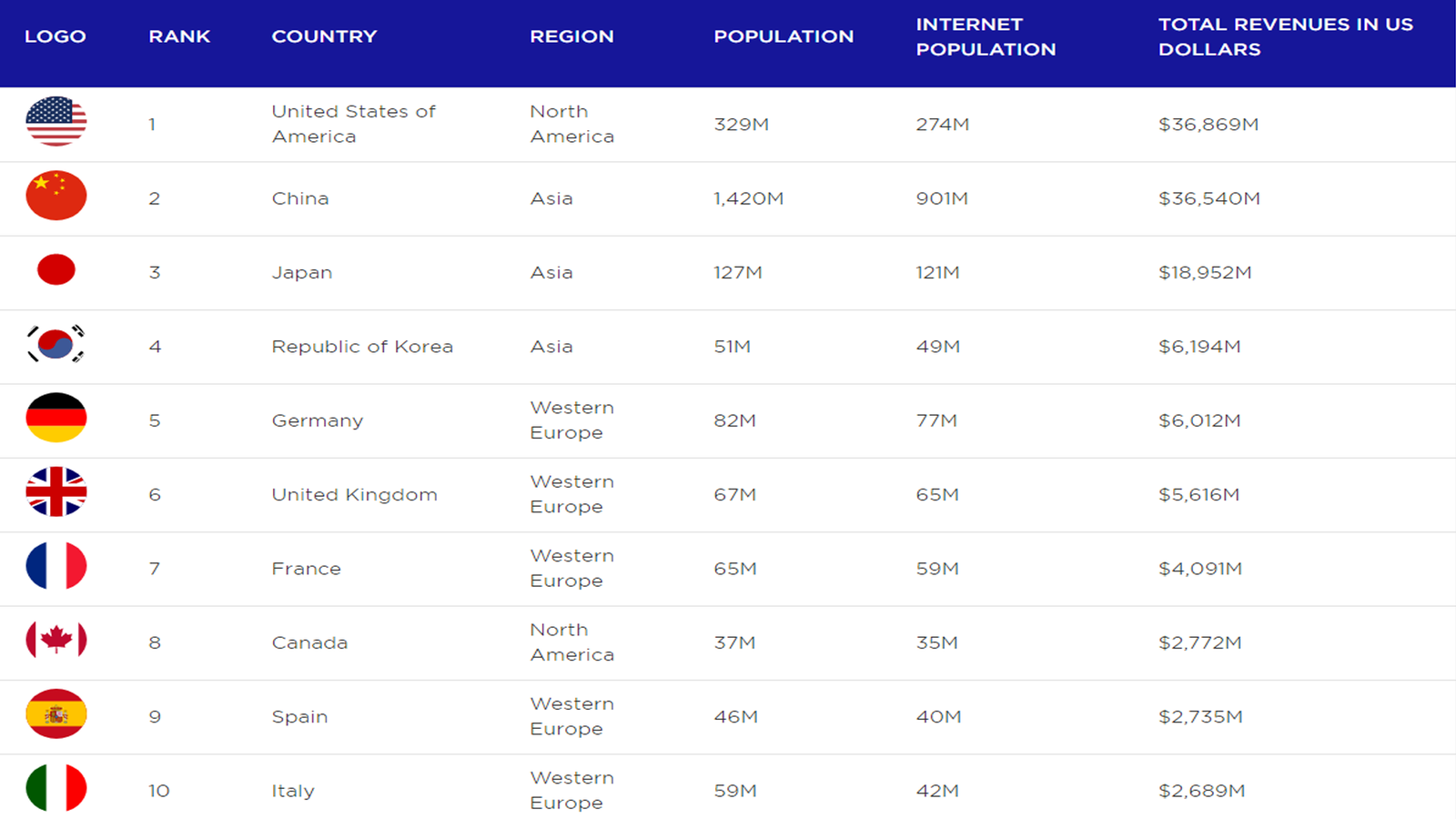
Task: Click the France flag icon
Action: (56, 568)
